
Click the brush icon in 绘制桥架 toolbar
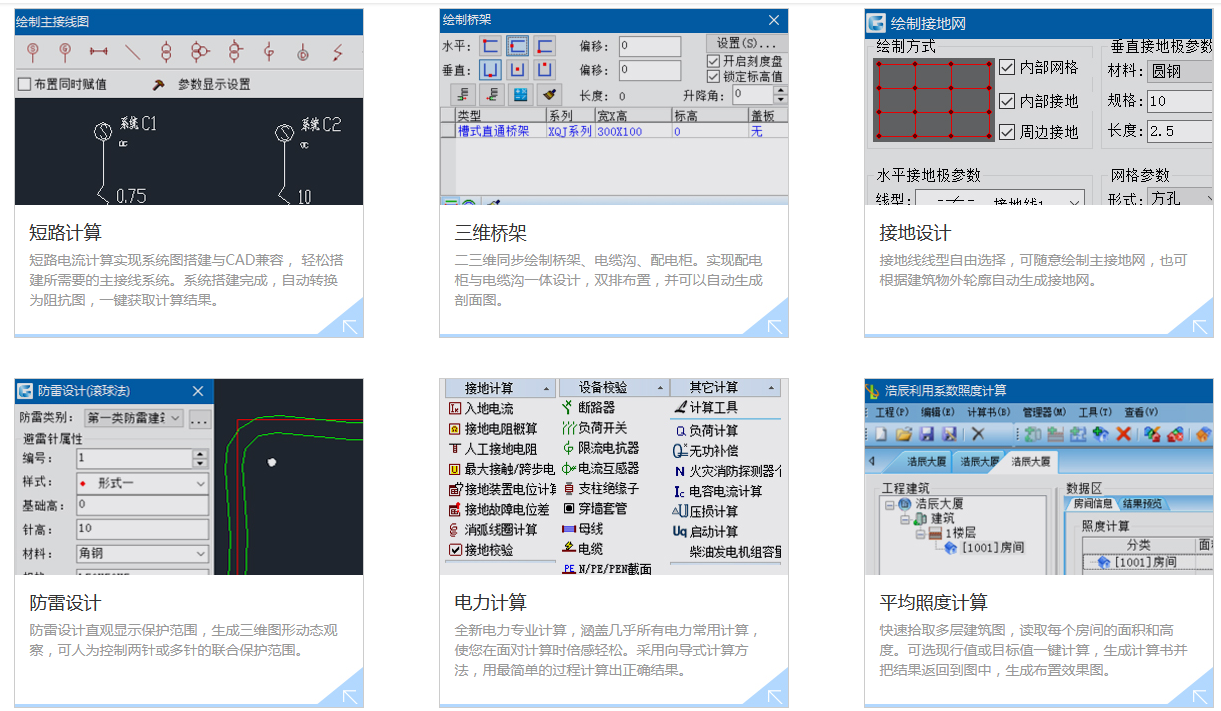click(x=549, y=95)
